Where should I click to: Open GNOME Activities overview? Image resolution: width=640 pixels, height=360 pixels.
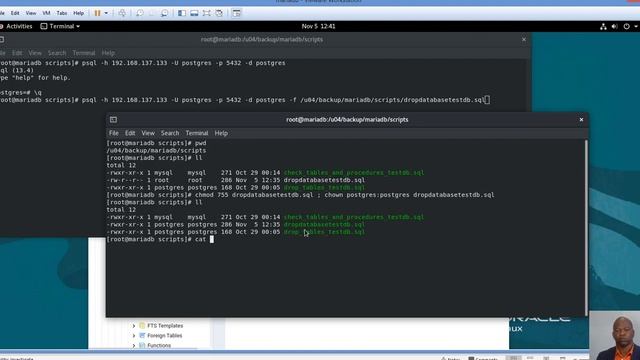(19, 26)
